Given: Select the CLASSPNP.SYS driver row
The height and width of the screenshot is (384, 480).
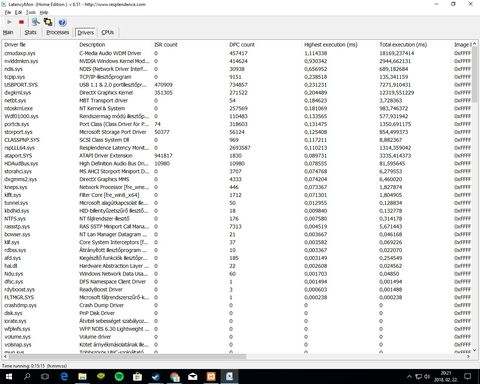Looking at the screenshot, I should pyautogui.click(x=237, y=140).
